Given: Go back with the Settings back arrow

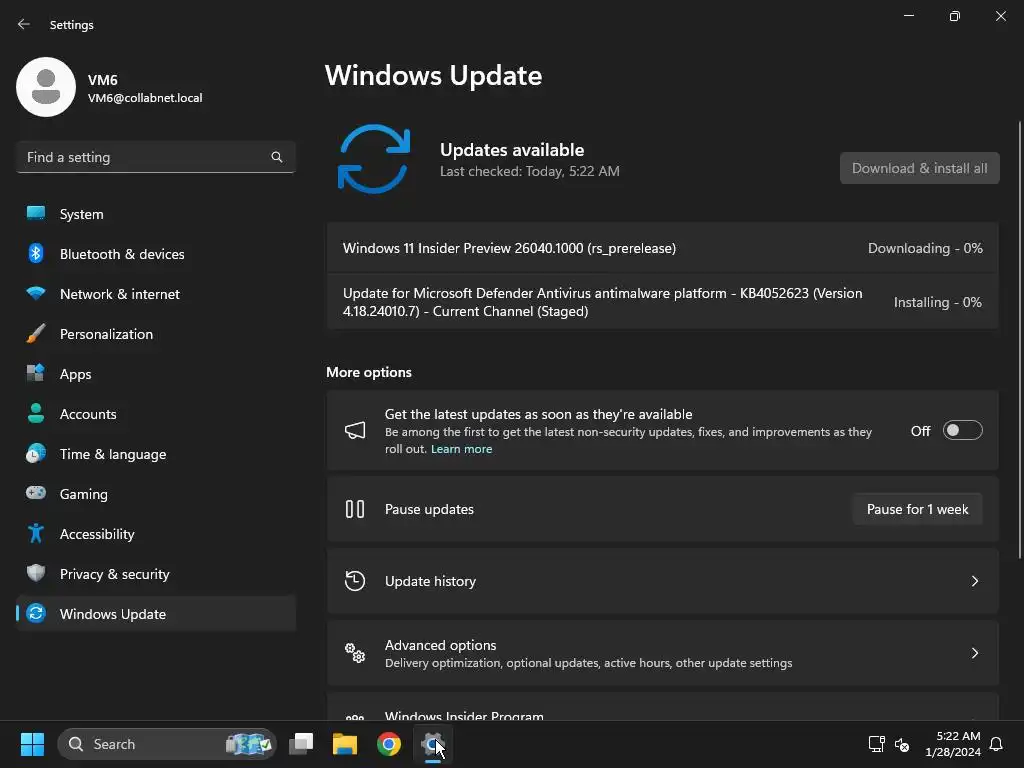Looking at the screenshot, I should pyautogui.click(x=24, y=24).
